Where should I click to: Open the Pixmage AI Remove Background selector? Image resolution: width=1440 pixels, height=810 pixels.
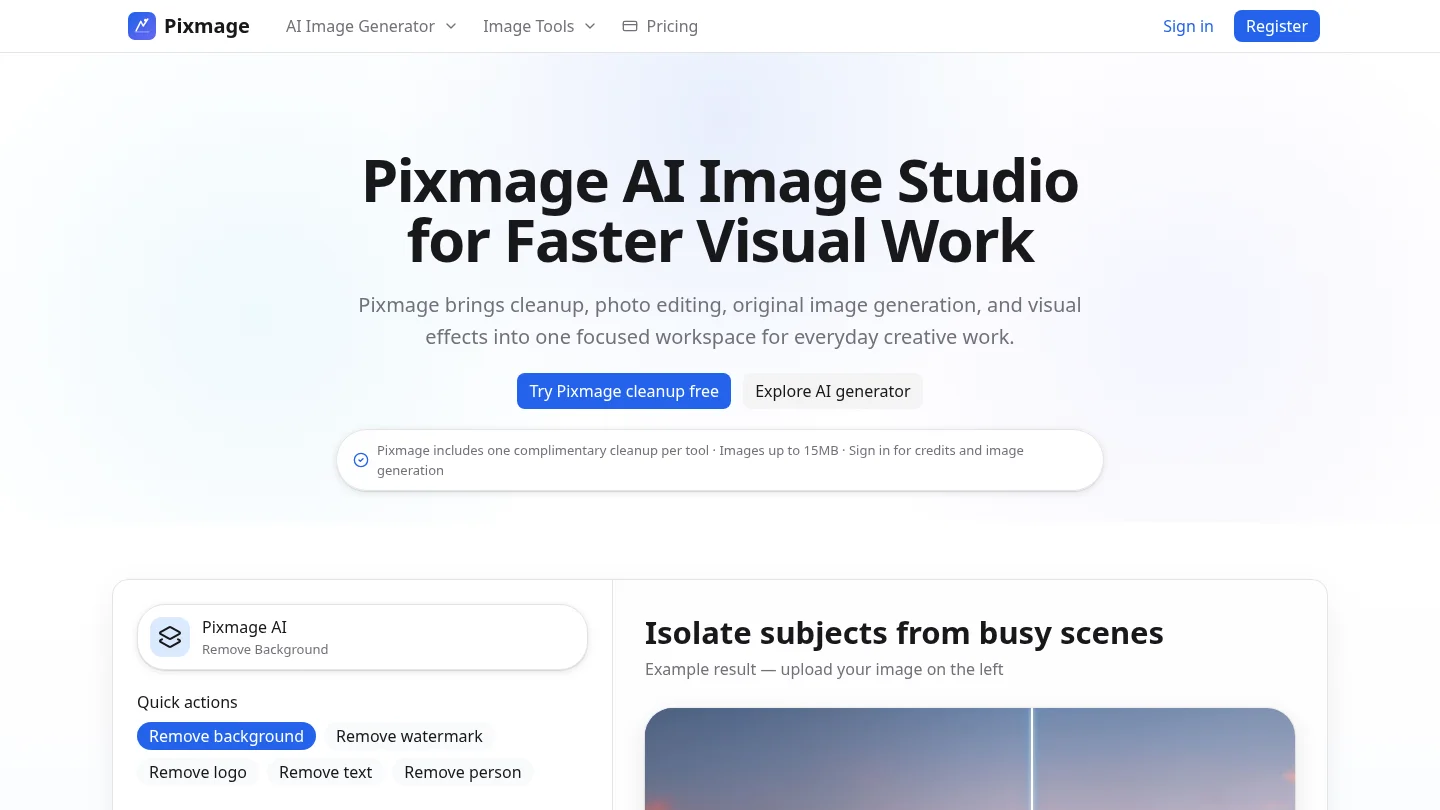point(362,637)
